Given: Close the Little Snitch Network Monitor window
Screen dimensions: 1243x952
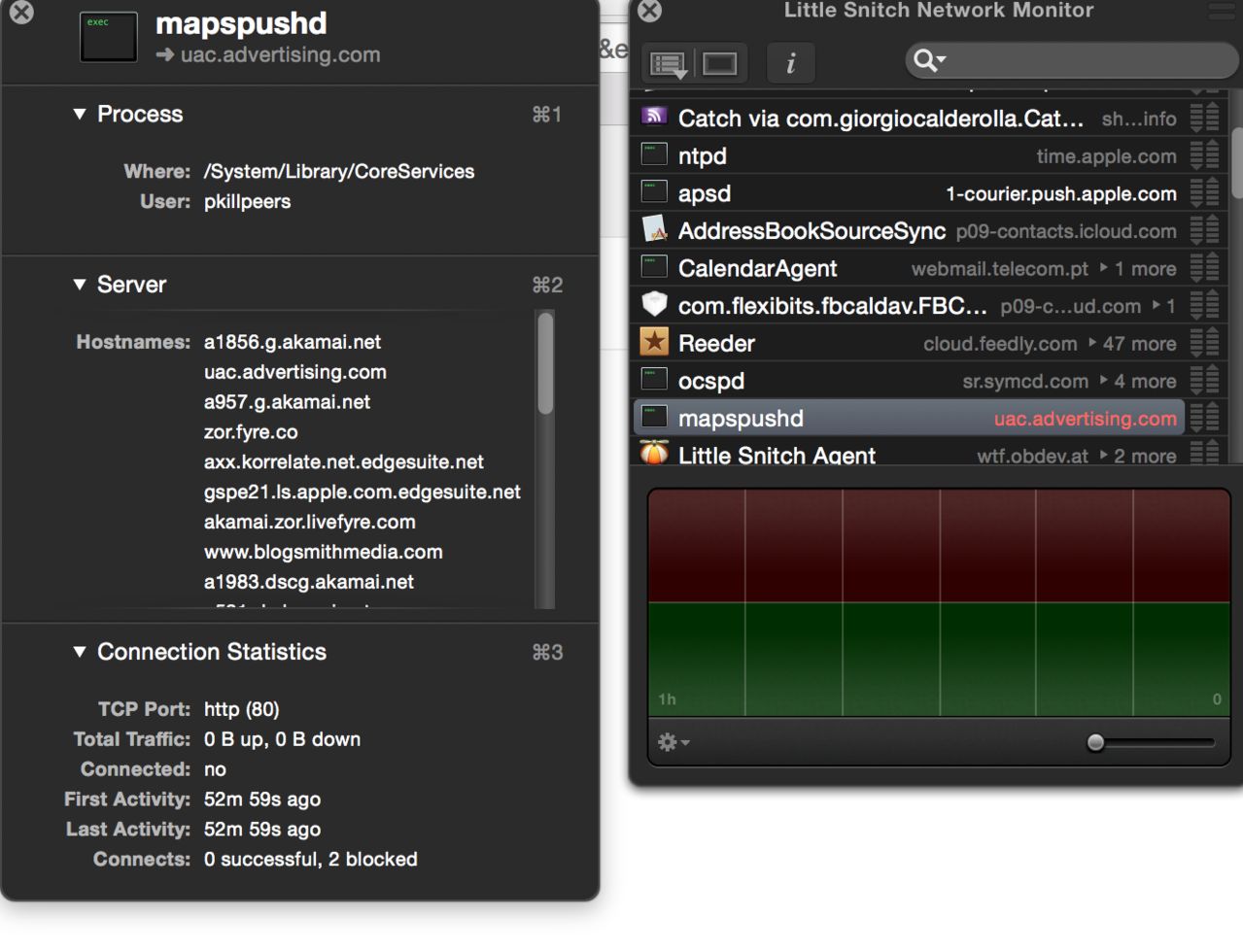Looking at the screenshot, I should coord(650,11).
